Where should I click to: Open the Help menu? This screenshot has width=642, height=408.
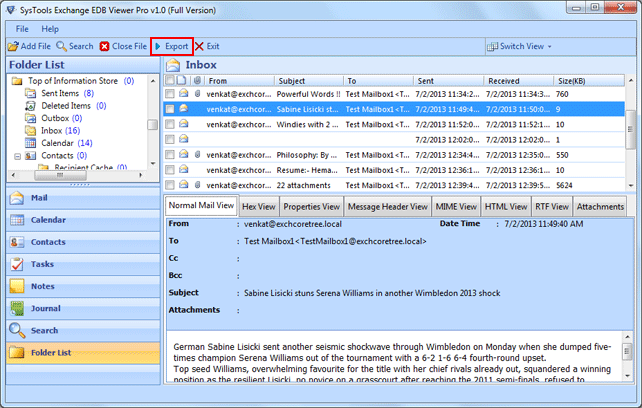pos(50,29)
